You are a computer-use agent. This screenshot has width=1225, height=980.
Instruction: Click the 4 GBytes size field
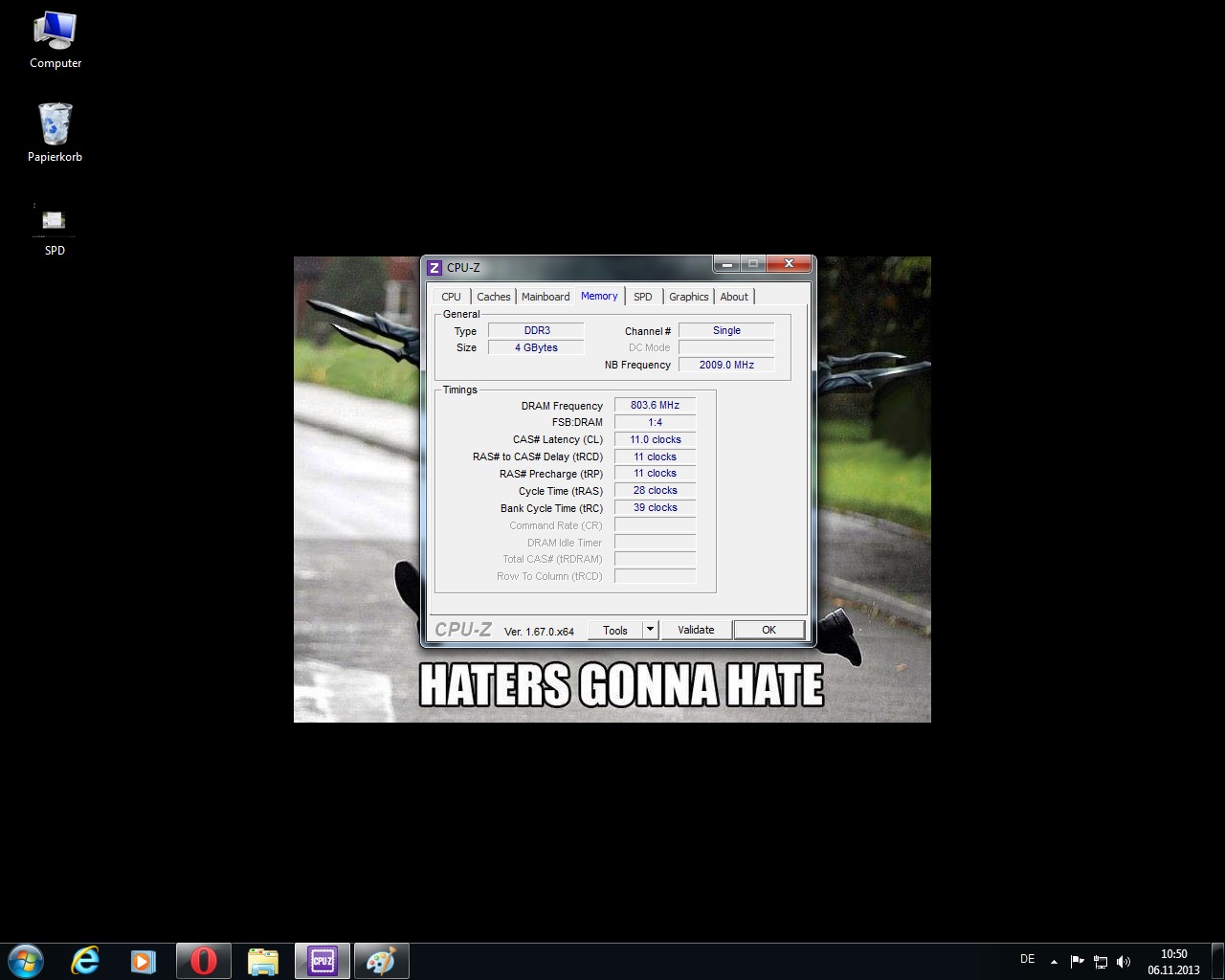tap(537, 347)
